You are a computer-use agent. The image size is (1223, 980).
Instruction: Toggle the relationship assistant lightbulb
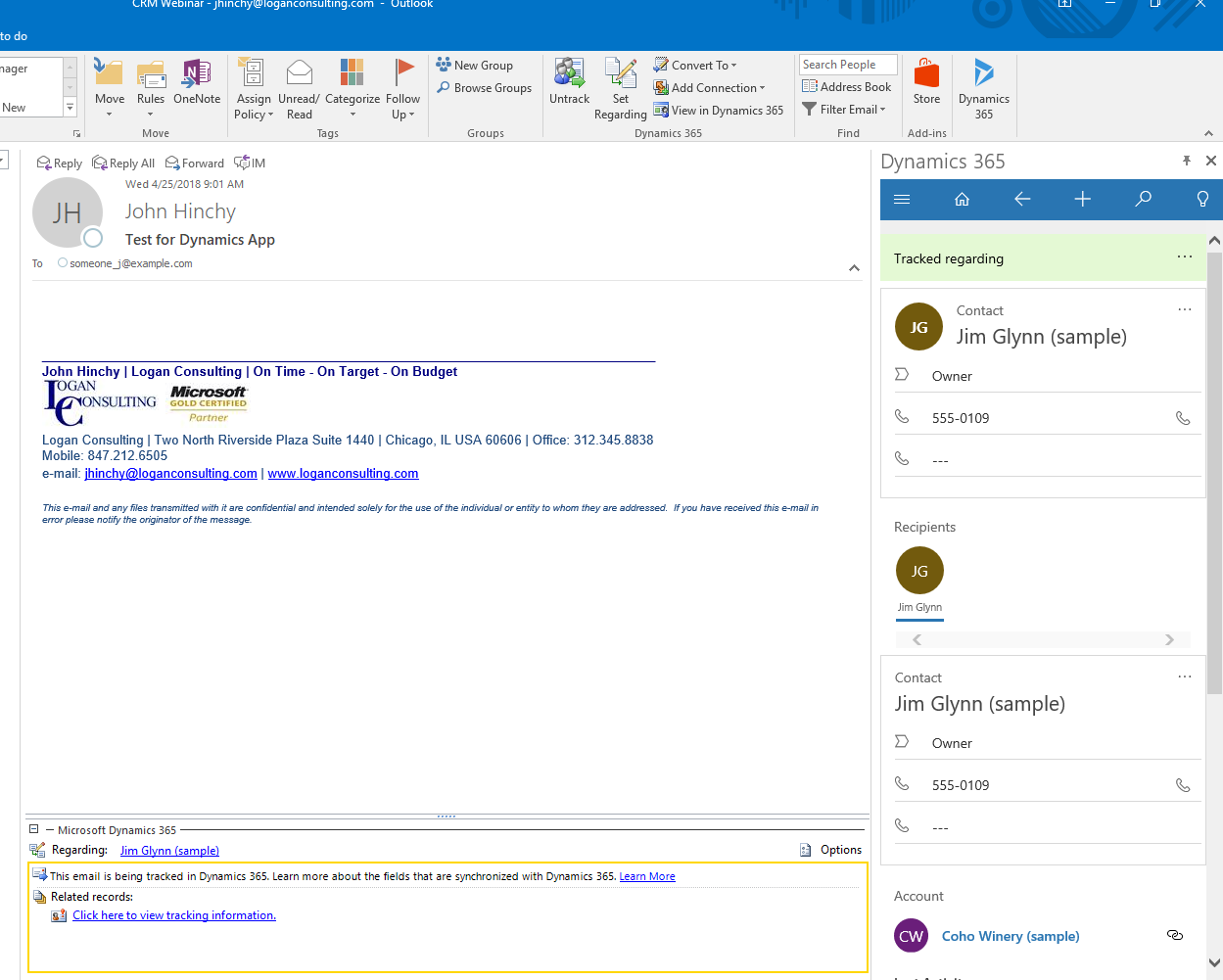(x=1202, y=199)
